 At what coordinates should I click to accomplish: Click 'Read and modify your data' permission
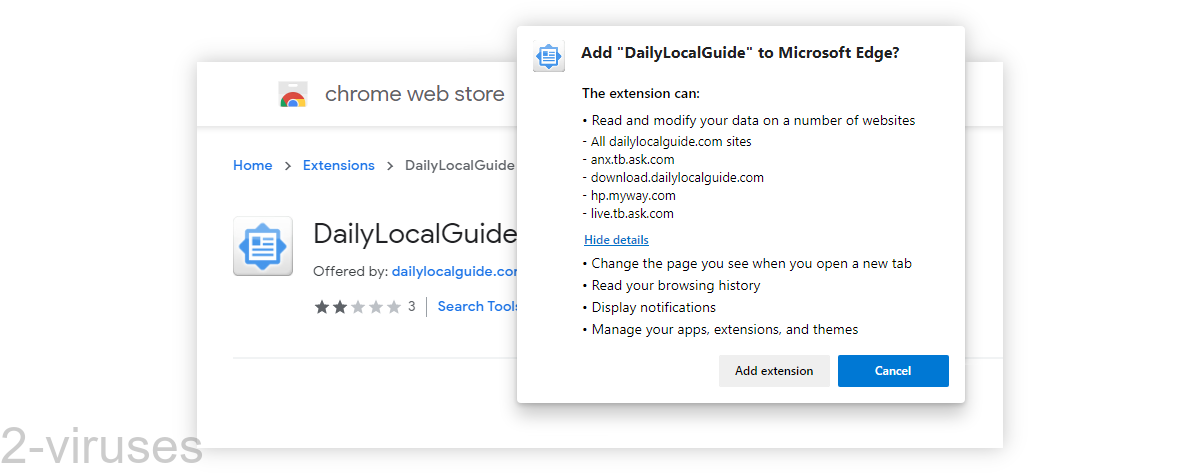(x=749, y=121)
